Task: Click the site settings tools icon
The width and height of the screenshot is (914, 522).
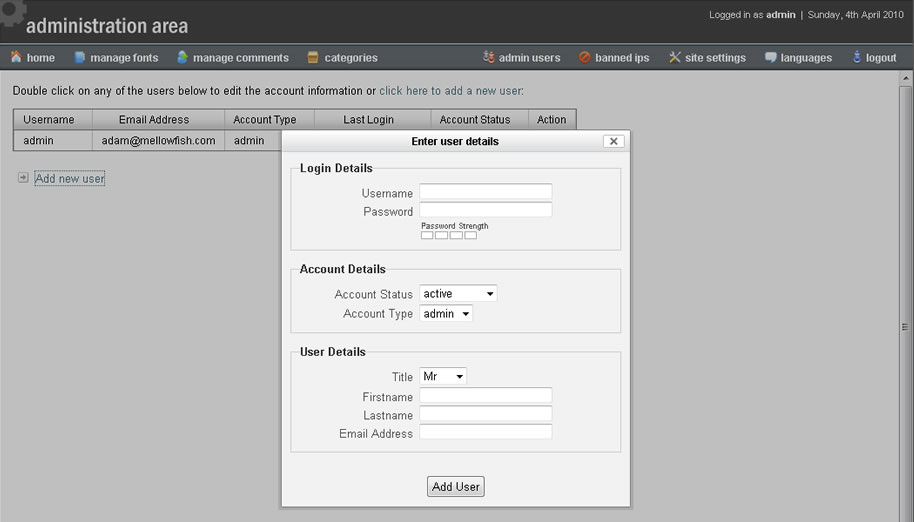Action: pos(674,57)
